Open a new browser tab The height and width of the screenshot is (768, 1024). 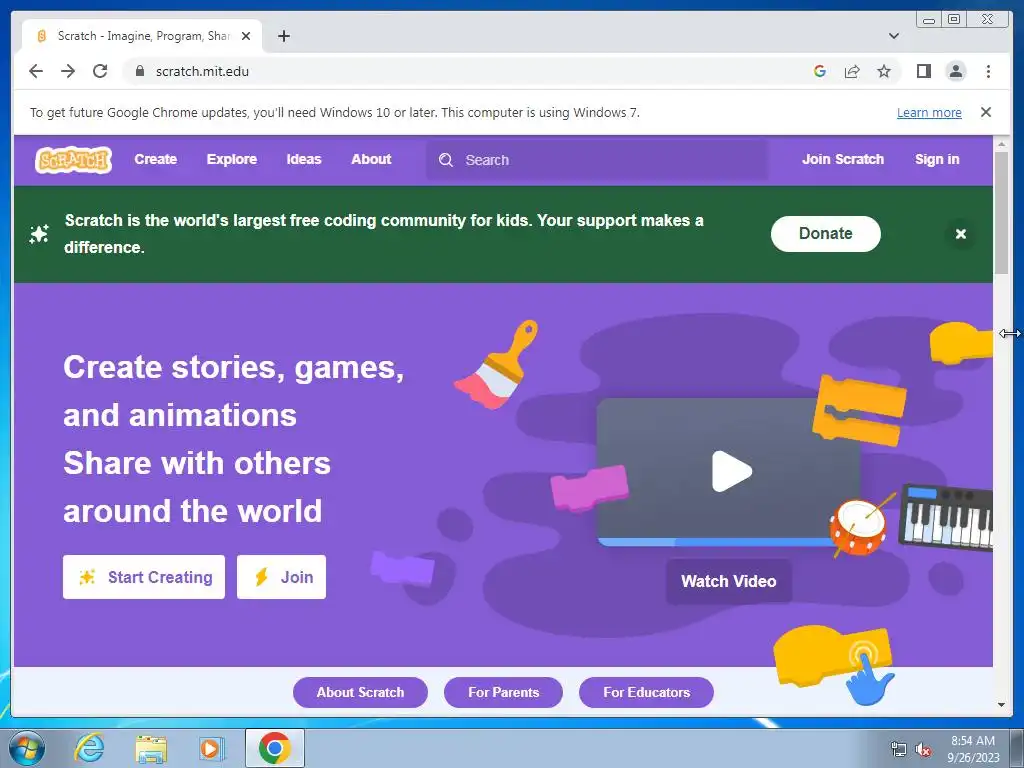click(x=283, y=36)
